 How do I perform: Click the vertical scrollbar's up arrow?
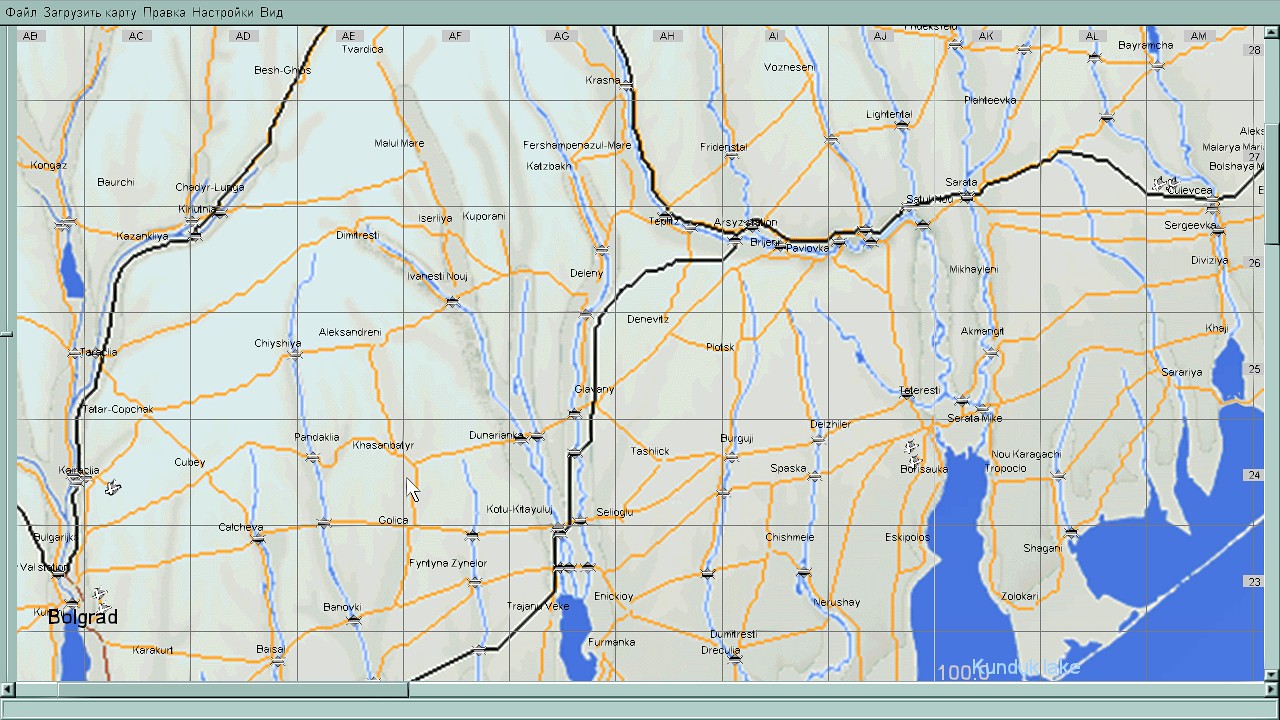click(1273, 33)
